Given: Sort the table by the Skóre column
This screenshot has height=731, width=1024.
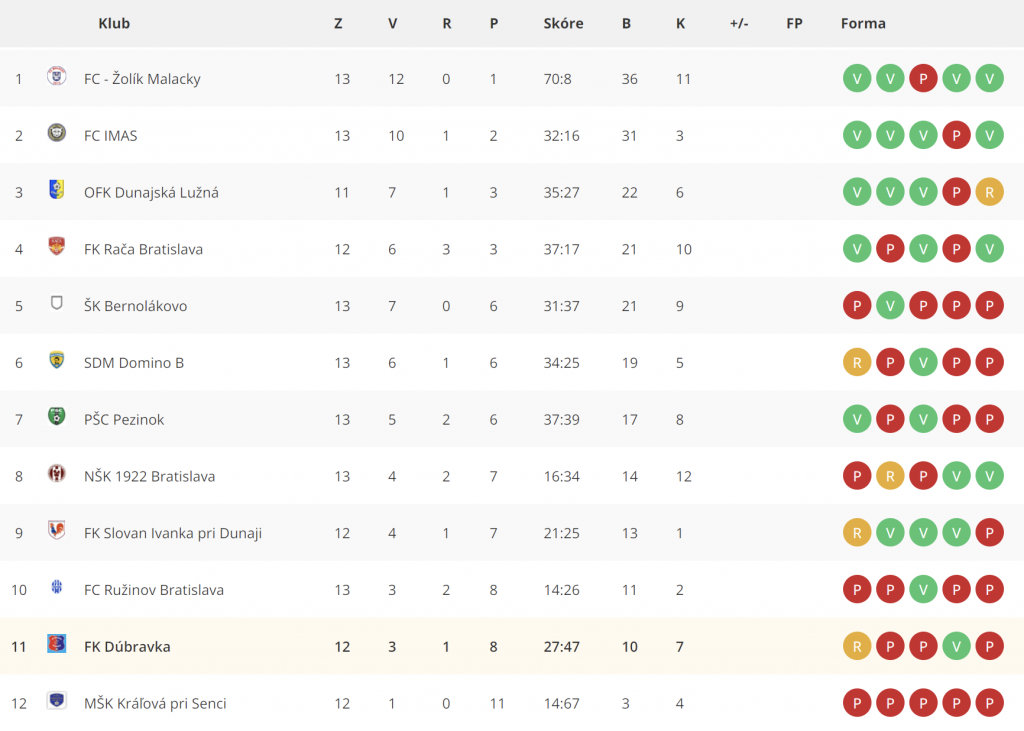Looking at the screenshot, I should (x=563, y=24).
